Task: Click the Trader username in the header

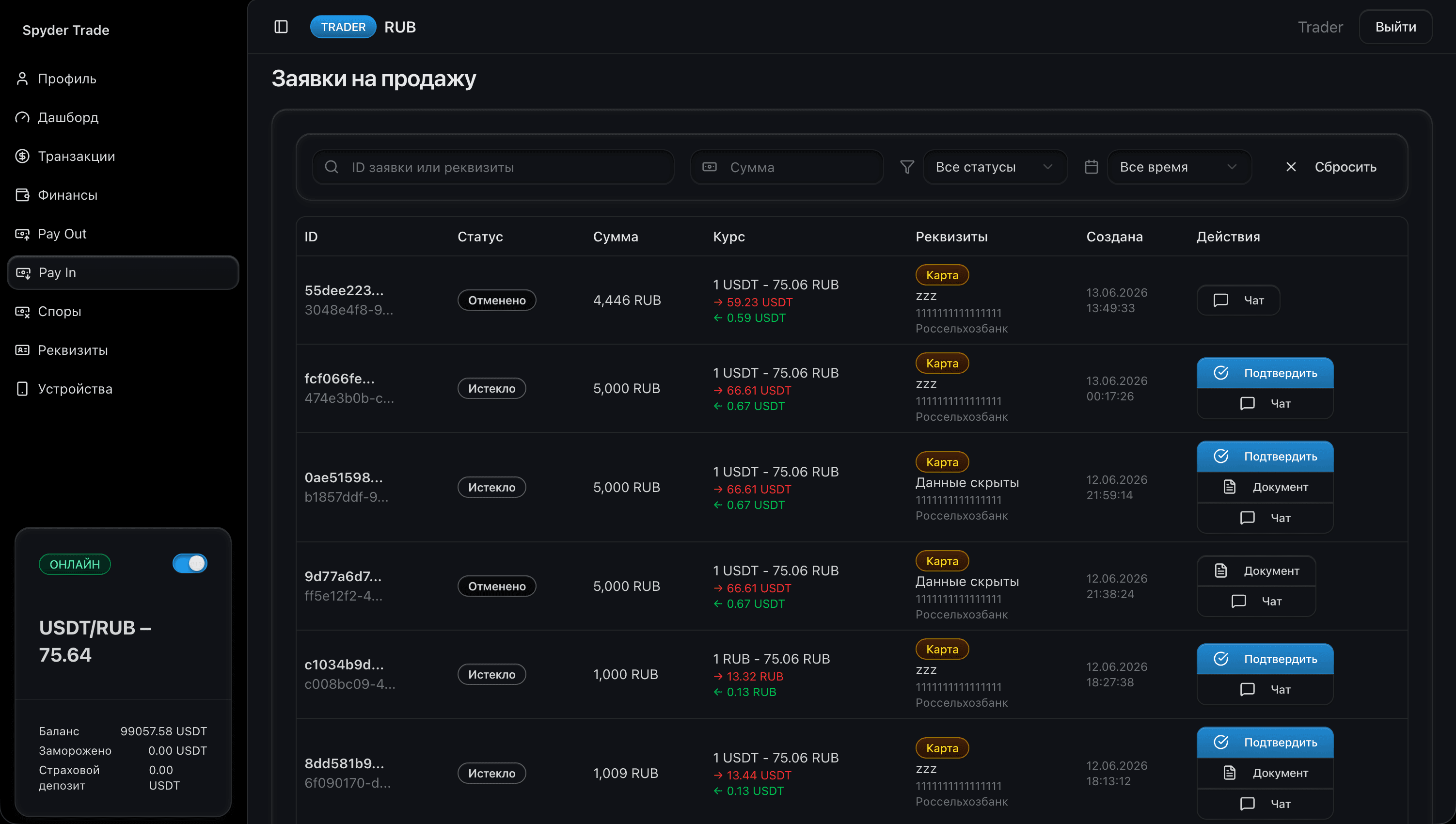Action: (1320, 27)
